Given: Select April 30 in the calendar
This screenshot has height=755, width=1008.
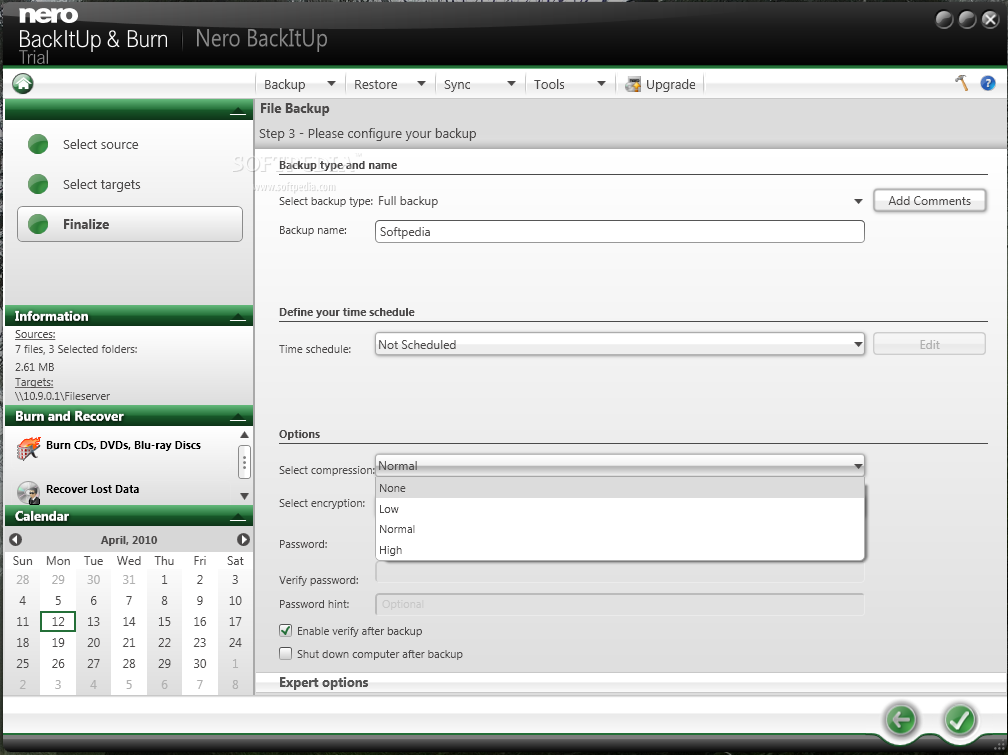Looking at the screenshot, I should coord(199,664).
